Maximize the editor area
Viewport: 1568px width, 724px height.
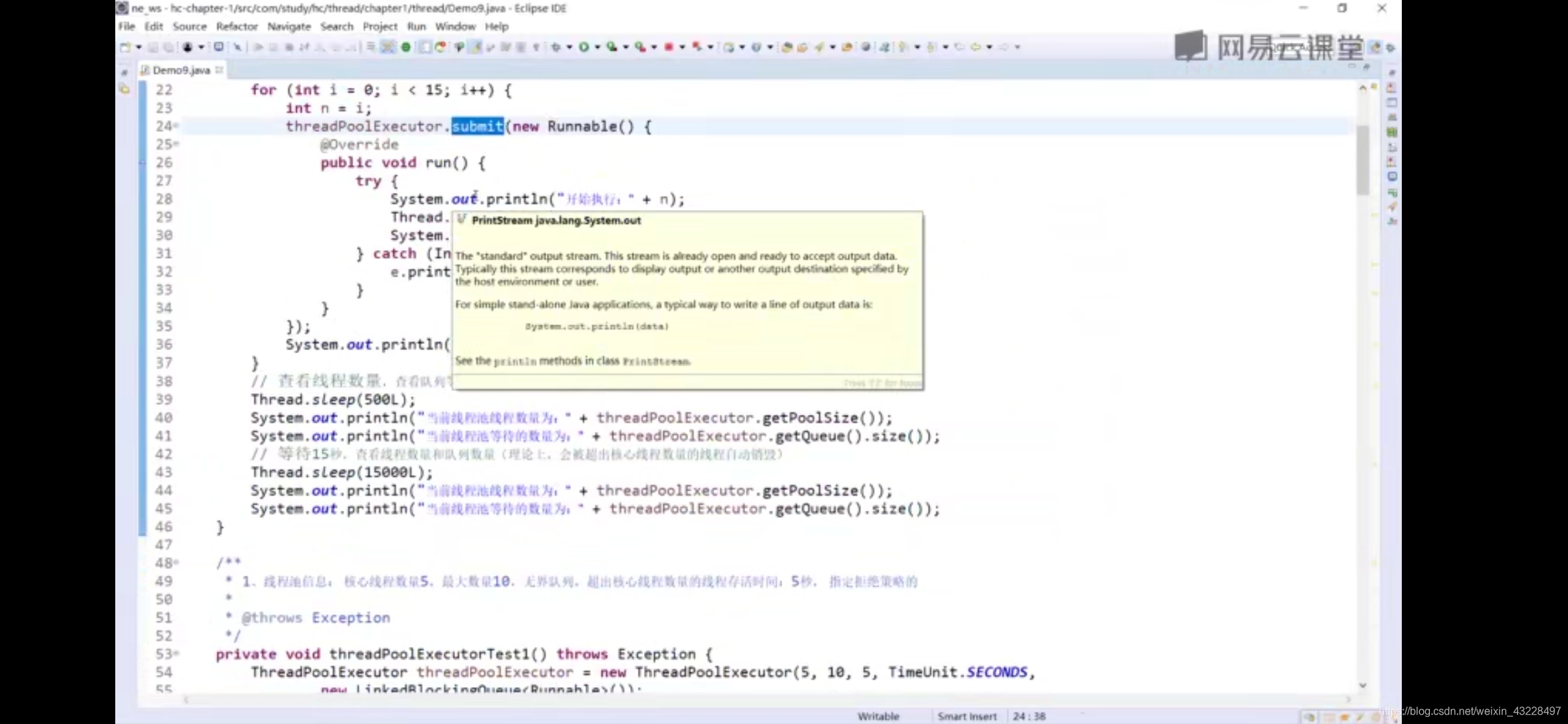coord(1366,68)
